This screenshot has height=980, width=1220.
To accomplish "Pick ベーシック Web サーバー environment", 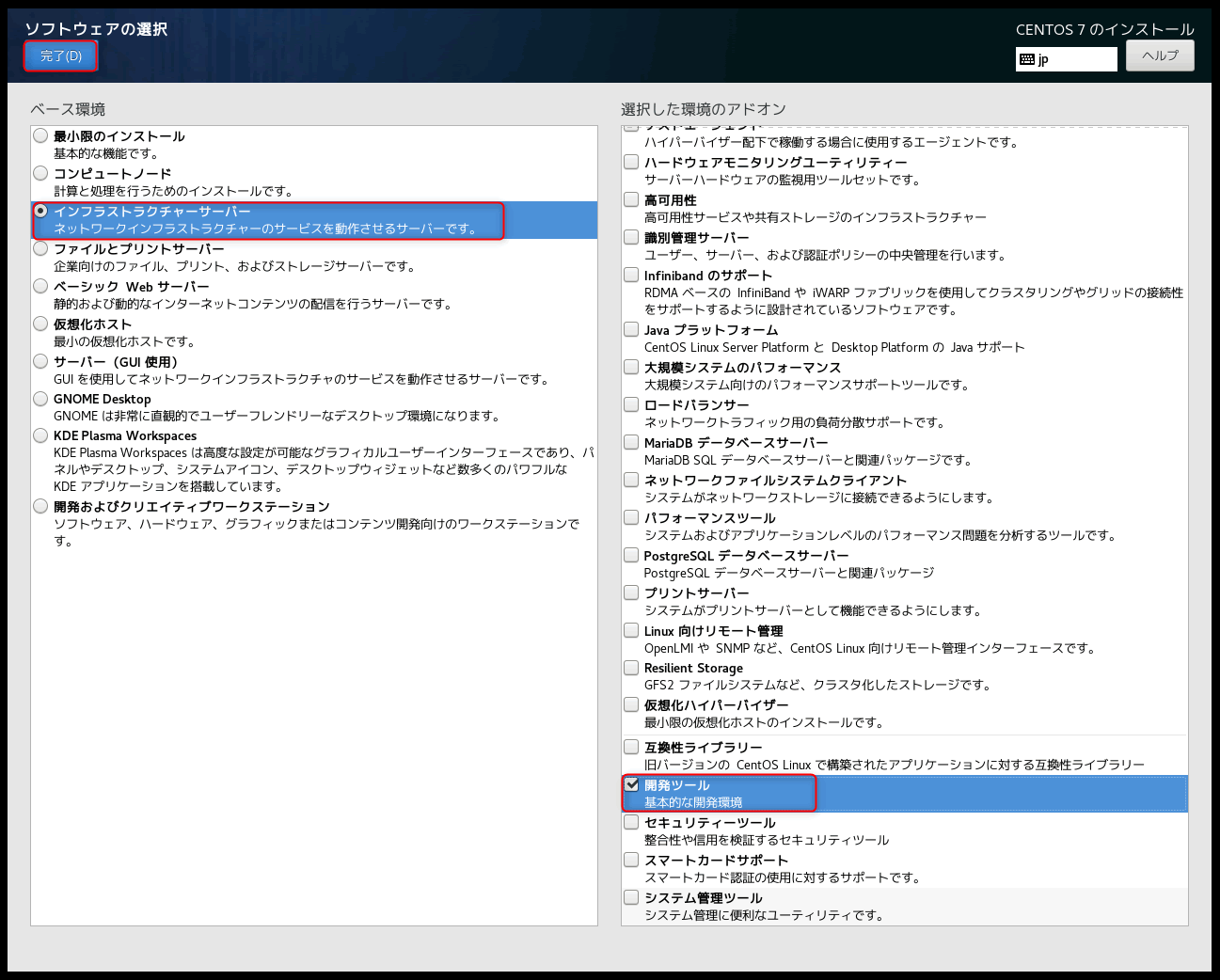I will [40, 287].
